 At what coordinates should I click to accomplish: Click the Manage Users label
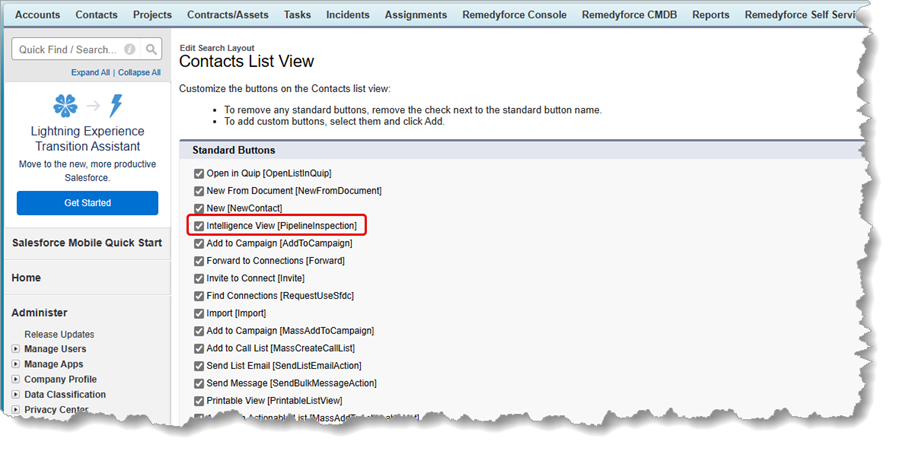click(x=55, y=348)
